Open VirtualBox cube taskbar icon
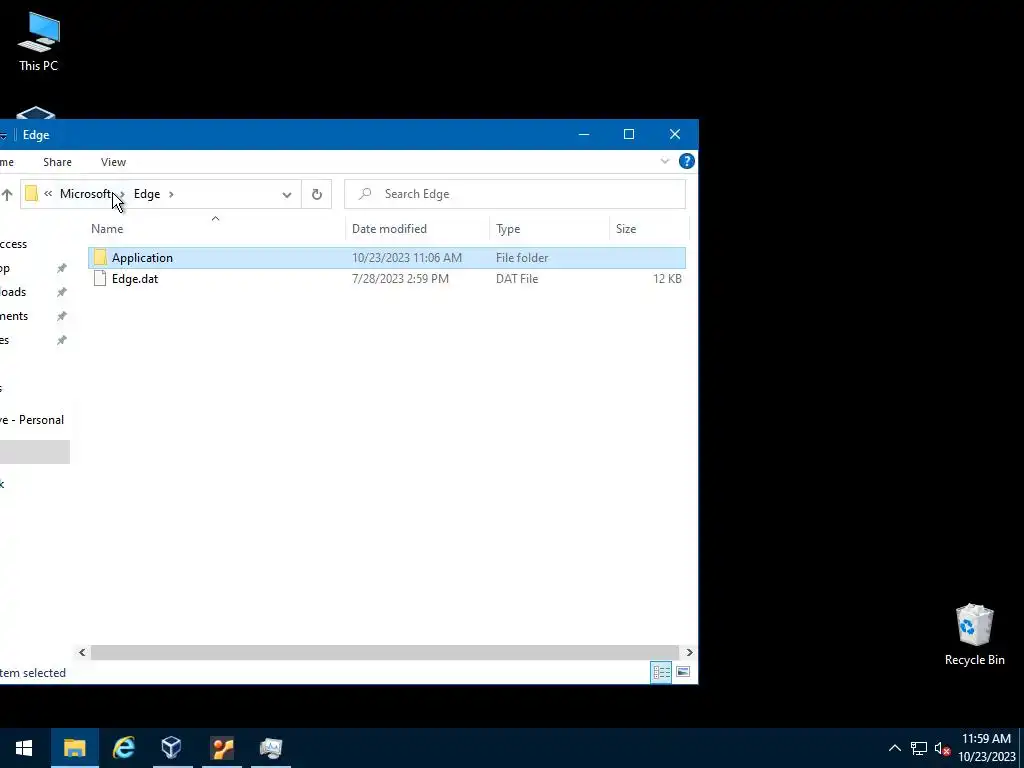1024x768 pixels. pyautogui.click(x=172, y=748)
